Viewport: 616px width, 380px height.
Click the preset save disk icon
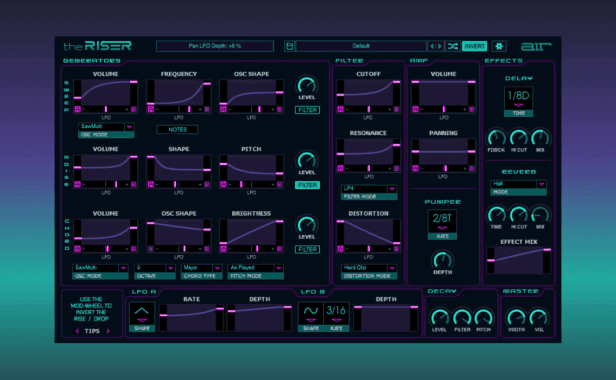[x=290, y=46]
